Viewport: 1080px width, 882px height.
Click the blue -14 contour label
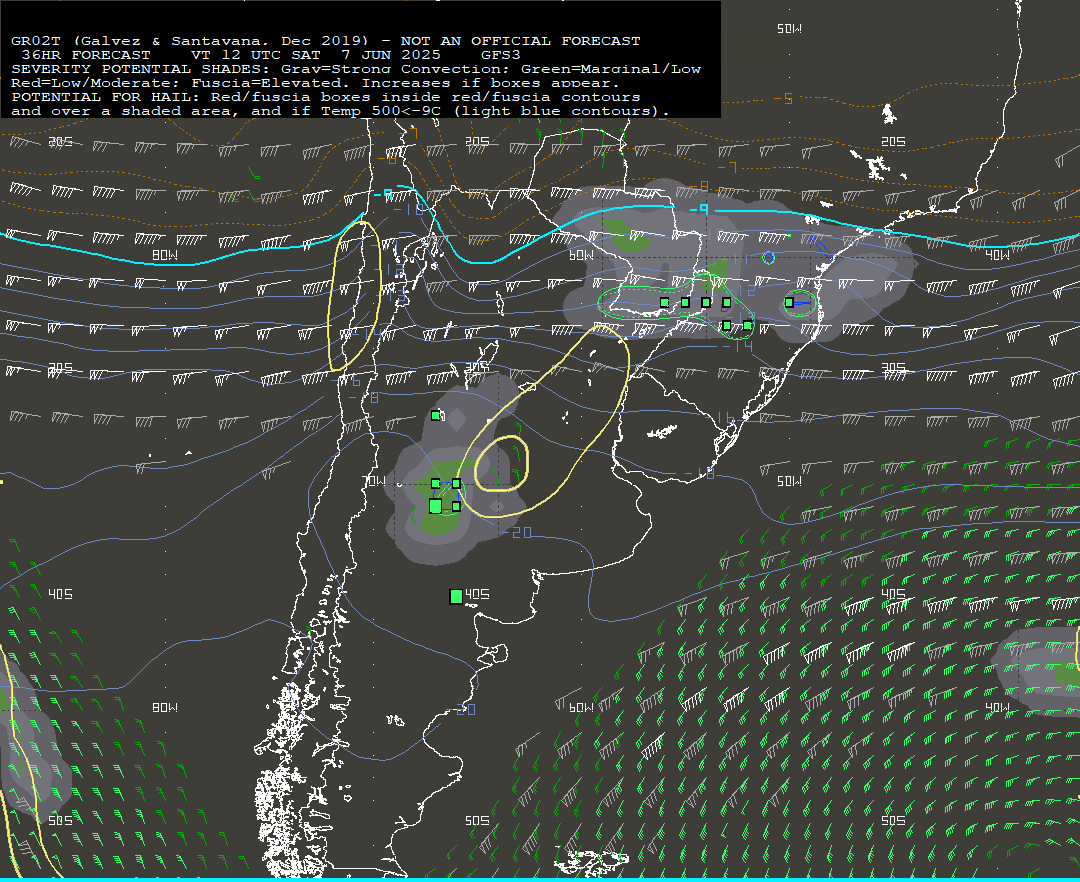(x=738, y=346)
